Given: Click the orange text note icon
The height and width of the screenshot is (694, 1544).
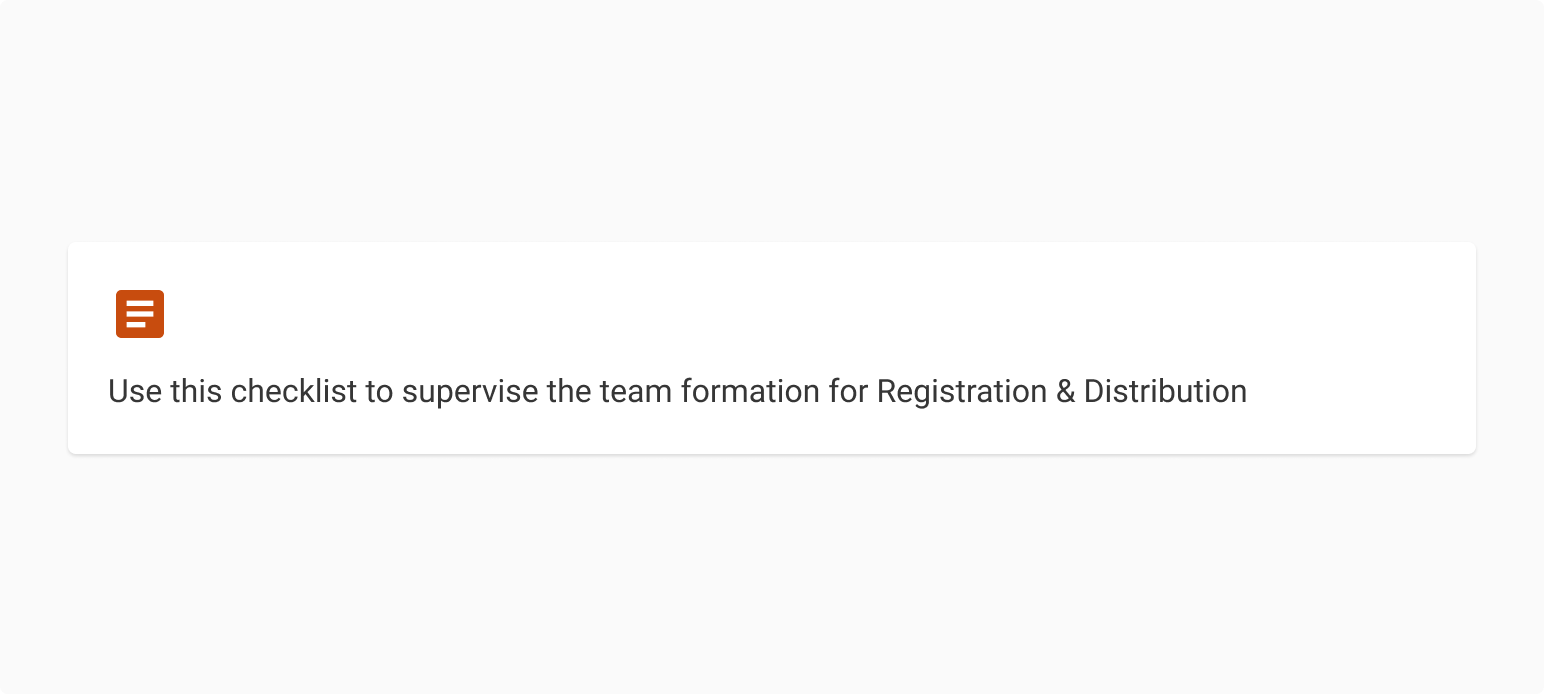Looking at the screenshot, I should [x=140, y=314].
